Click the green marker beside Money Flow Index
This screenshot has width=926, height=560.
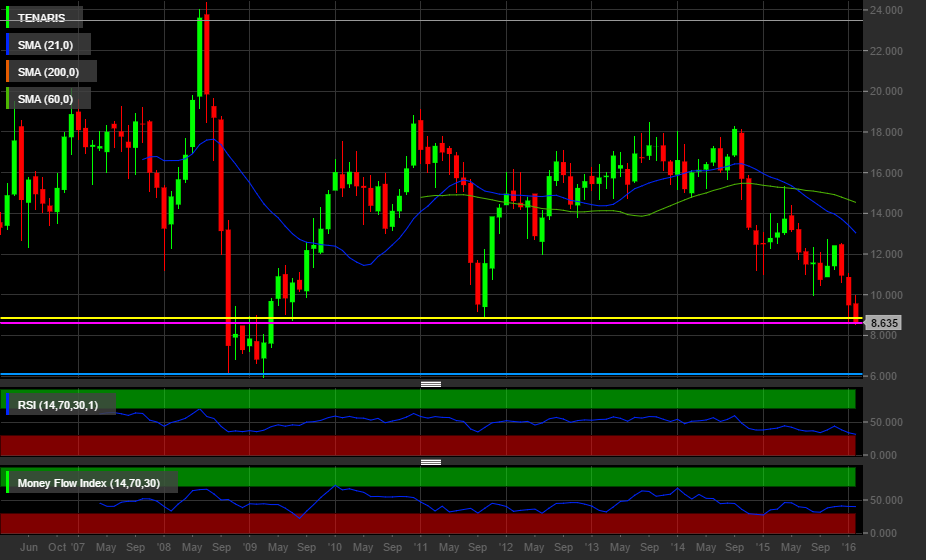(x=8, y=483)
